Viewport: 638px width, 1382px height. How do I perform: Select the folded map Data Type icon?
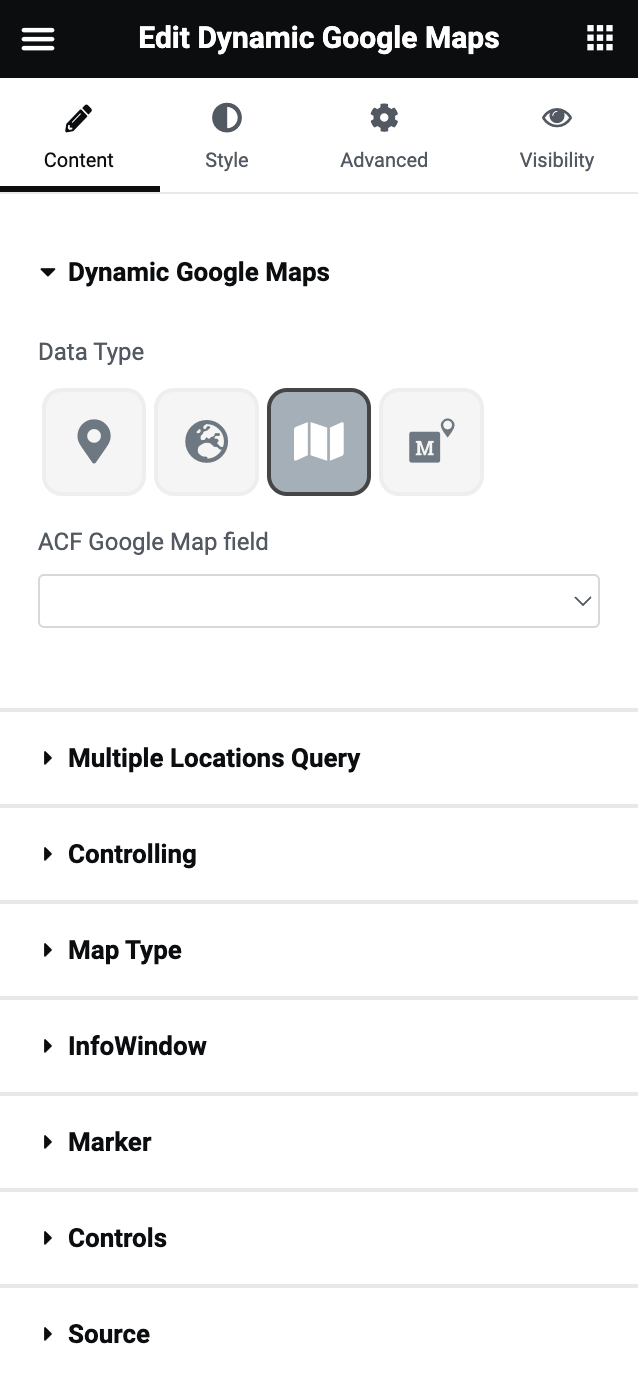pos(318,441)
